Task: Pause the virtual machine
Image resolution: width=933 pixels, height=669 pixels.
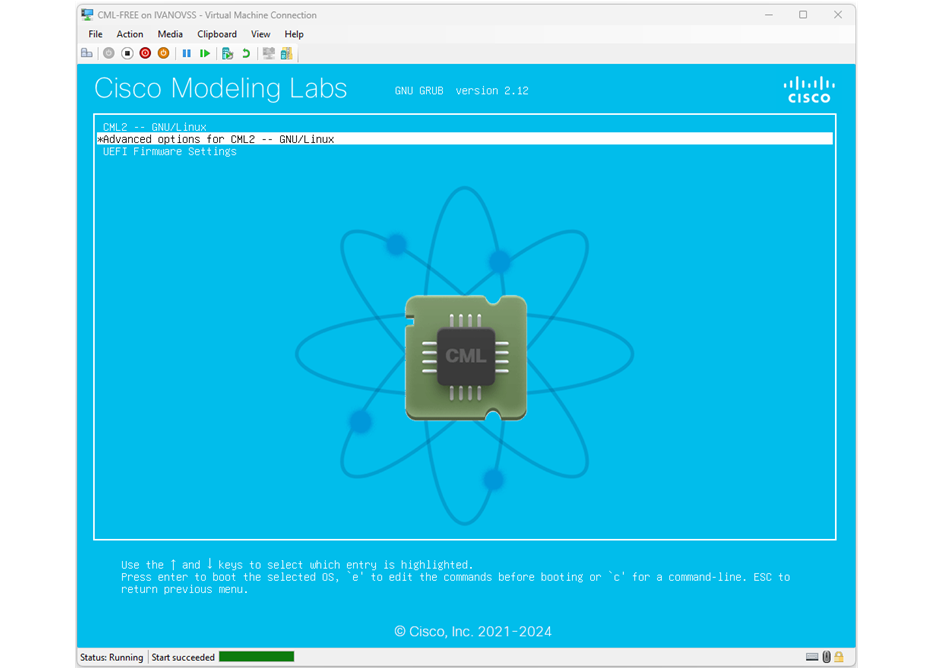Action: tap(186, 54)
